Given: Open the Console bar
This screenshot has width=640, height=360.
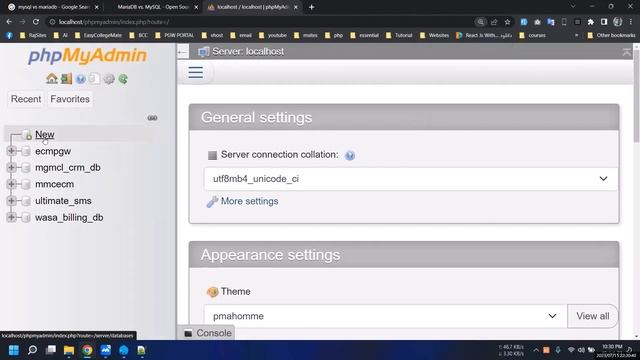Looking at the screenshot, I should tap(208, 333).
